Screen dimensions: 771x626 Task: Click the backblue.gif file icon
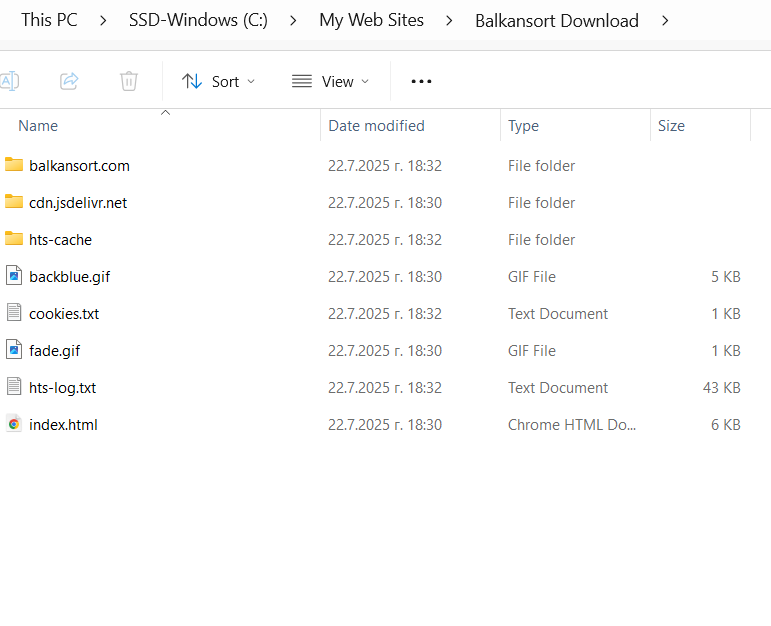pos(14,276)
